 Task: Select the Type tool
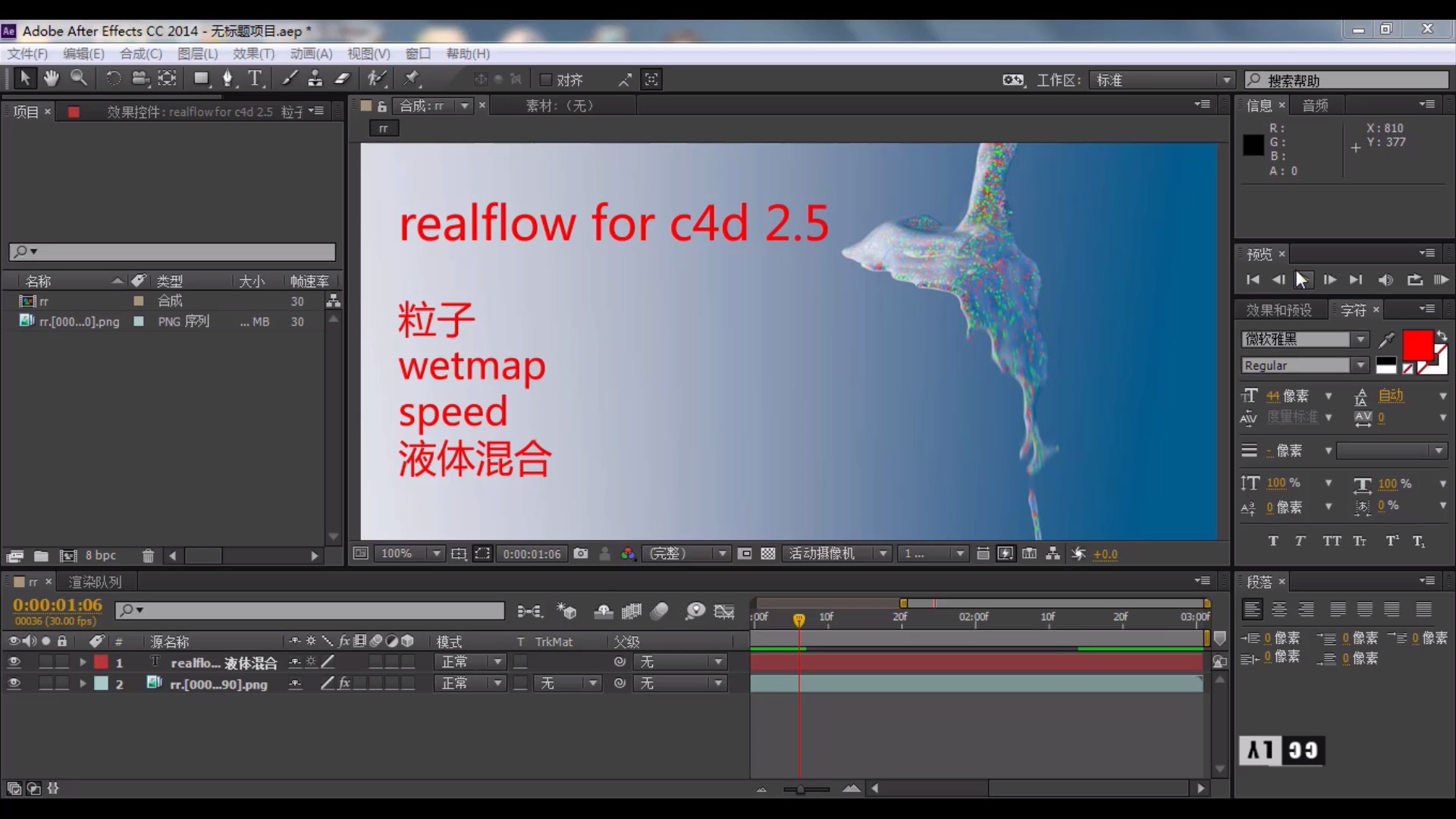(254, 78)
